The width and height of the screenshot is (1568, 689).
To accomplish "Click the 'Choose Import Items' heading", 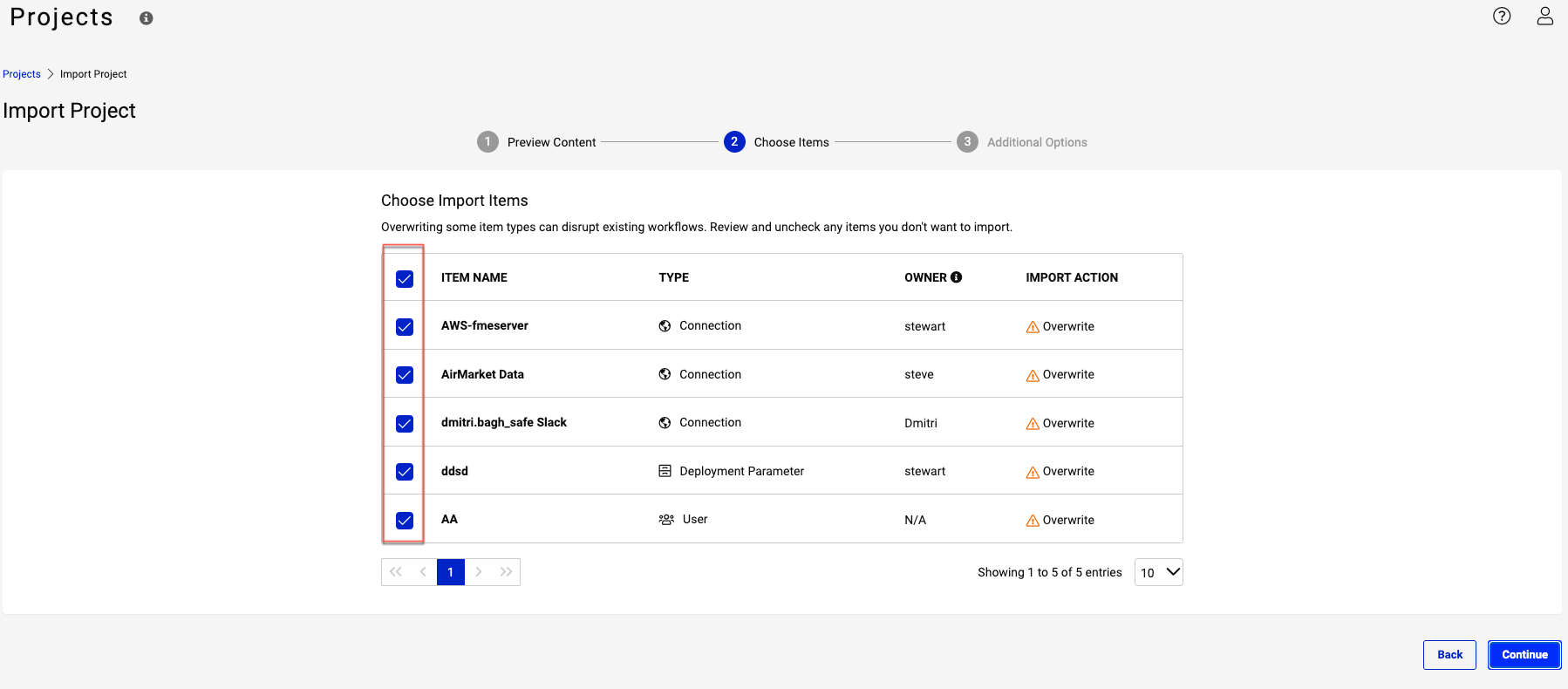I will (x=454, y=201).
